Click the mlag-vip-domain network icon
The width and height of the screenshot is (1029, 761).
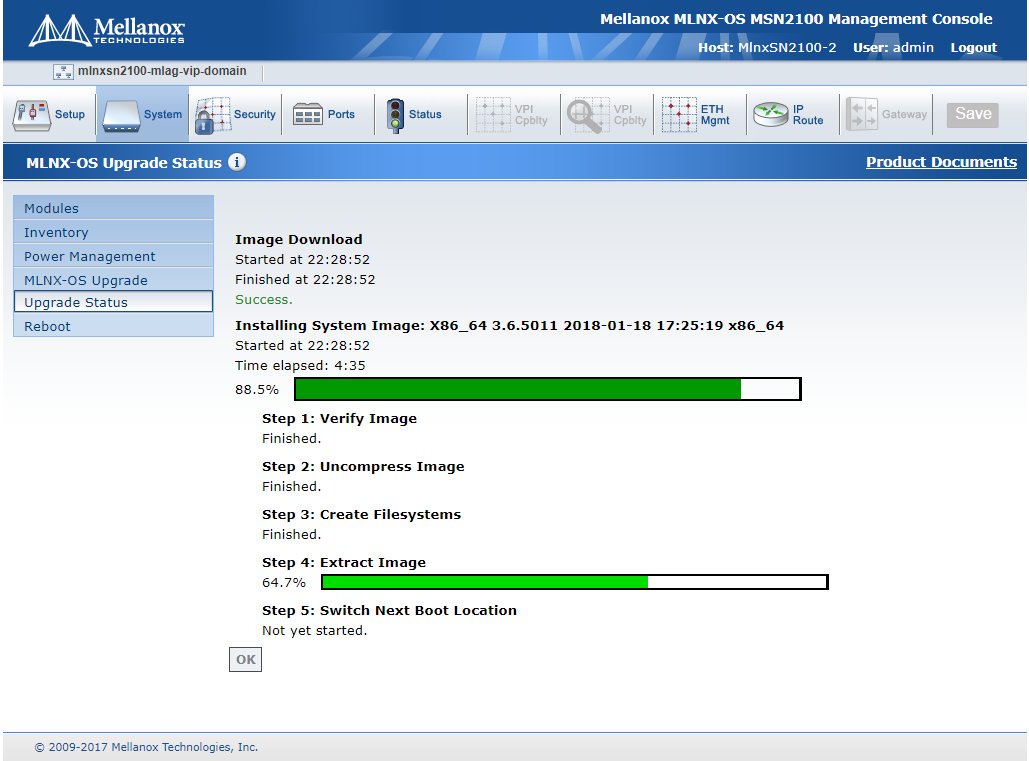point(63,72)
